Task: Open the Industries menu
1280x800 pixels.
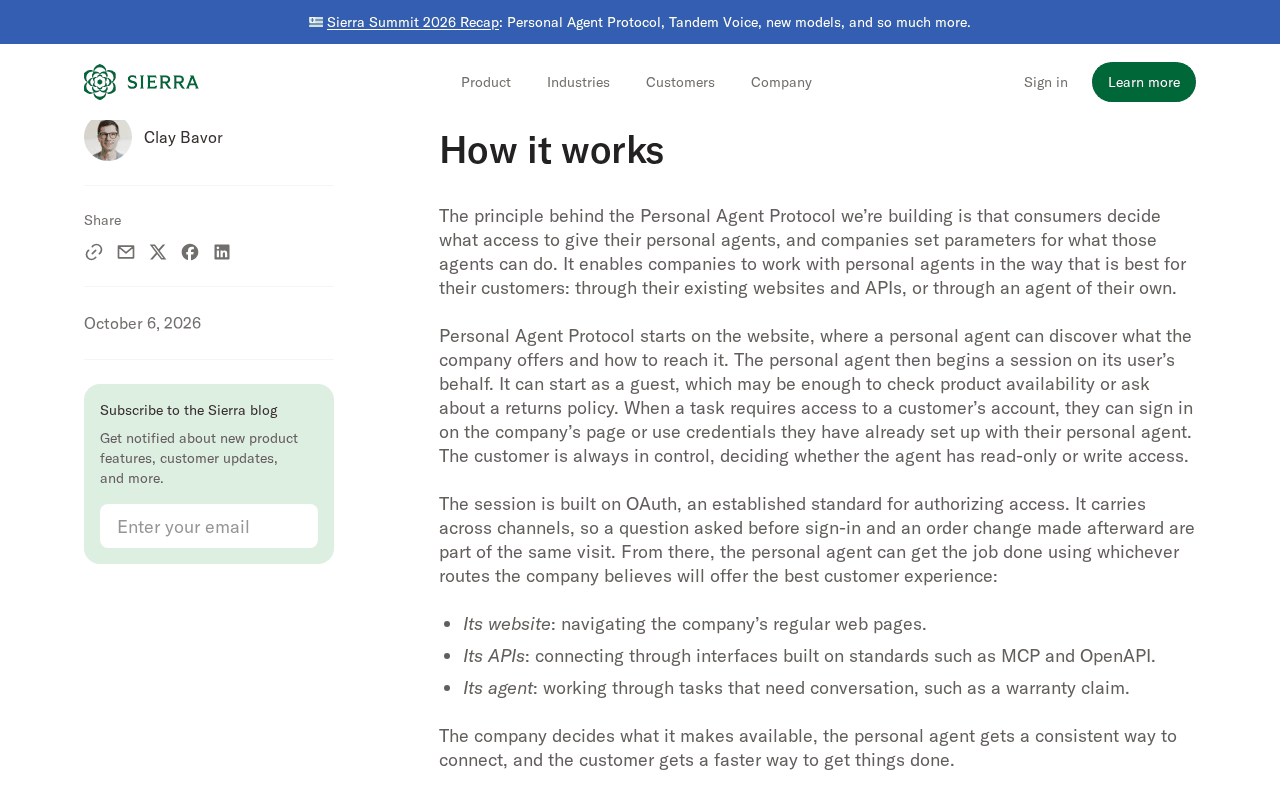Action: pos(578,82)
